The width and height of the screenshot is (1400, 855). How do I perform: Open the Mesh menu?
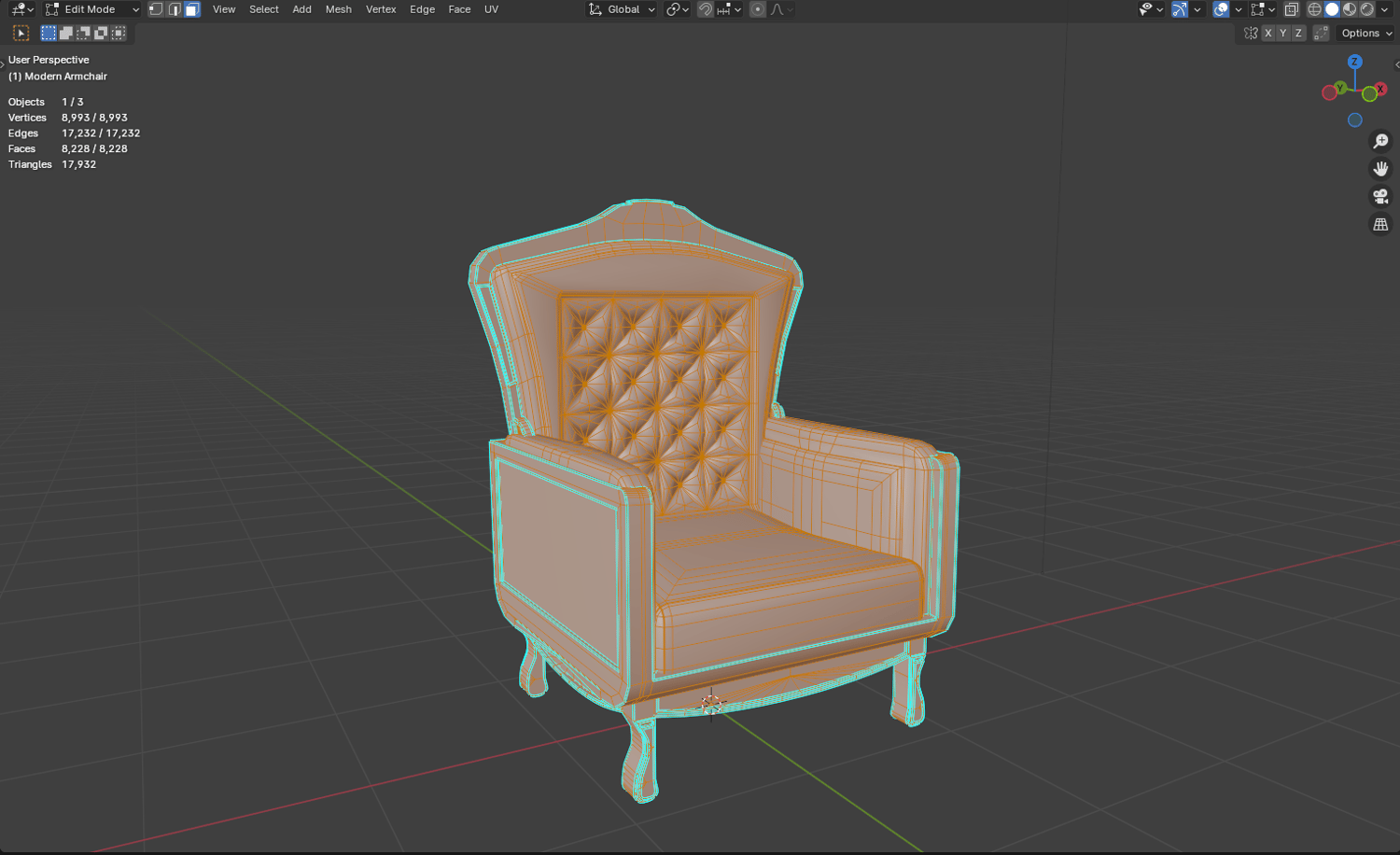[339, 9]
